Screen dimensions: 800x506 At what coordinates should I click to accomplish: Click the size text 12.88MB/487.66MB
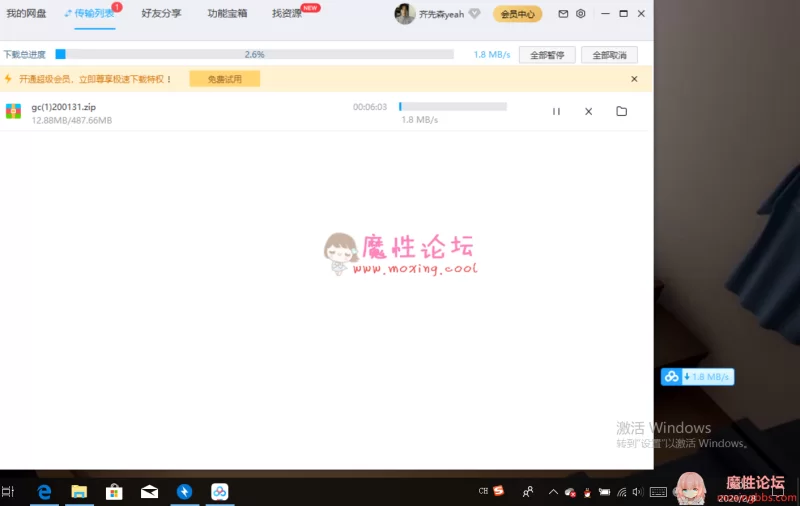[72, 120]
